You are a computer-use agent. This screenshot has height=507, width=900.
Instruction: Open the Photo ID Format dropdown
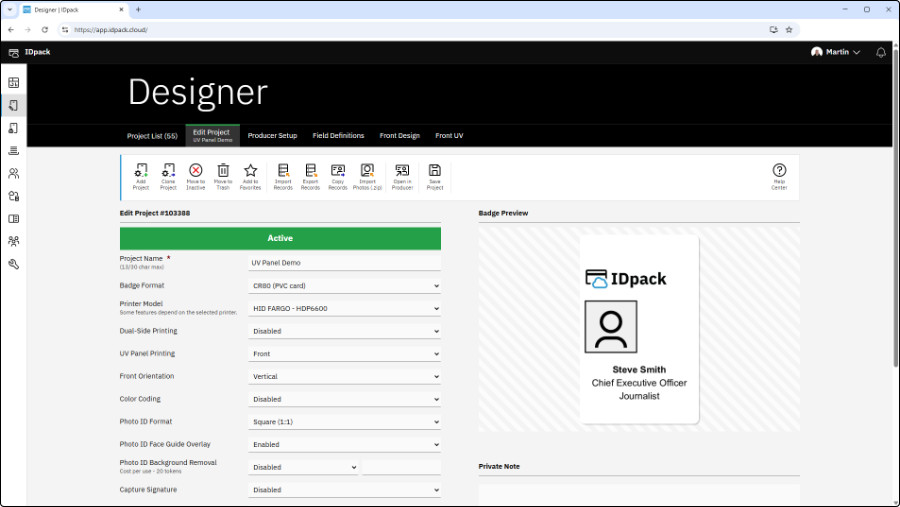pos(344,422)
